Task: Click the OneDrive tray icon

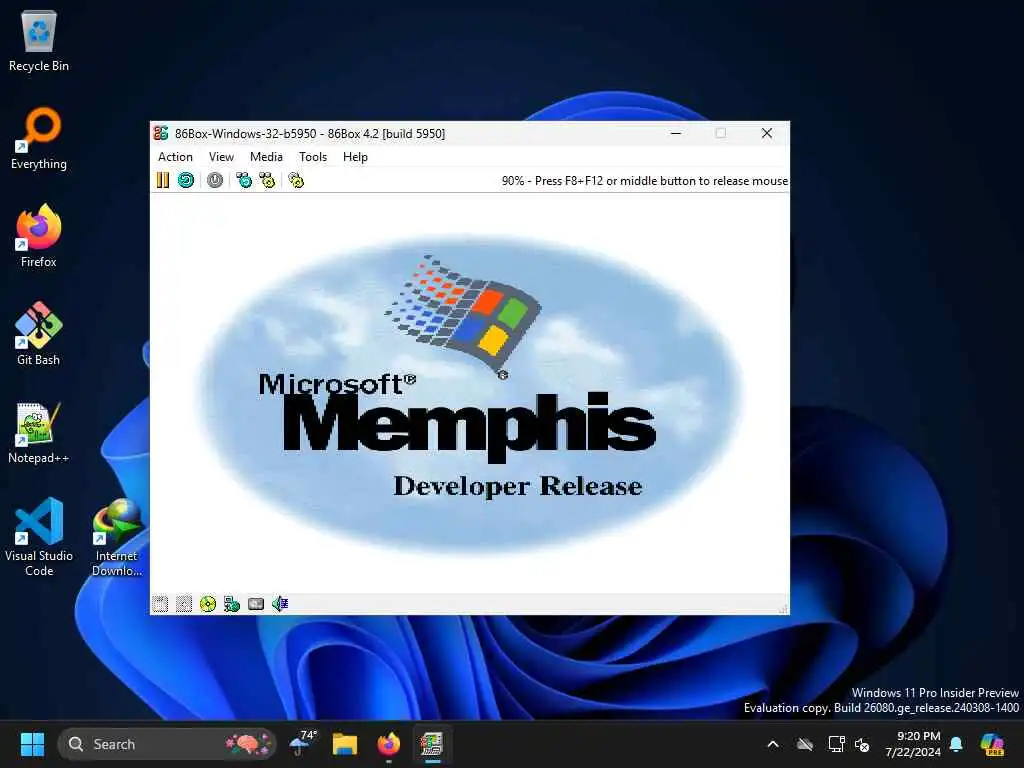Action: [x=805, y=744]
